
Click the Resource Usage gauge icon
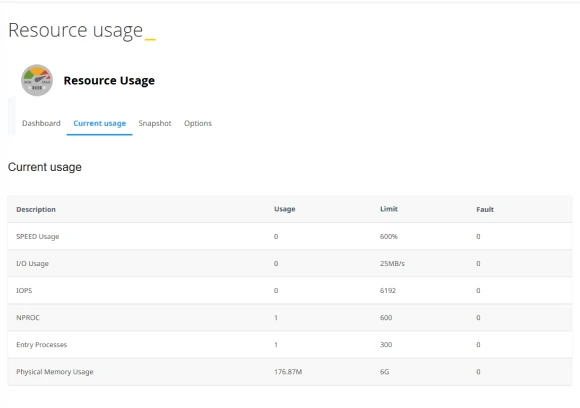(x=37, y=80)
